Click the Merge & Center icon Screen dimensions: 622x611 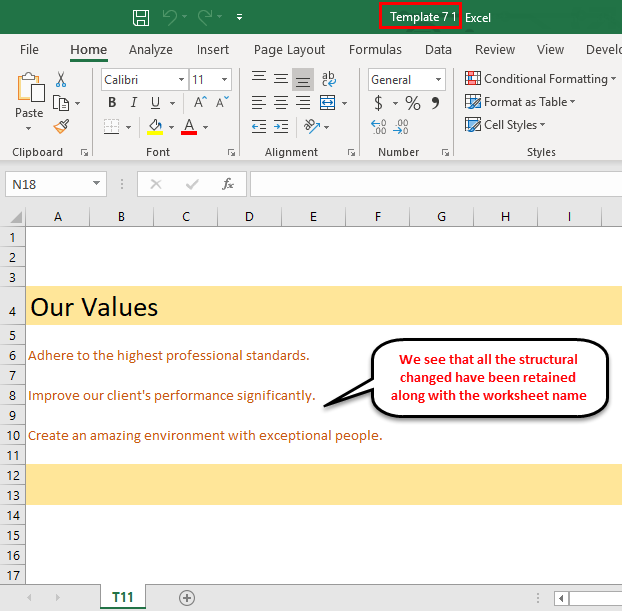coord(328,102)
